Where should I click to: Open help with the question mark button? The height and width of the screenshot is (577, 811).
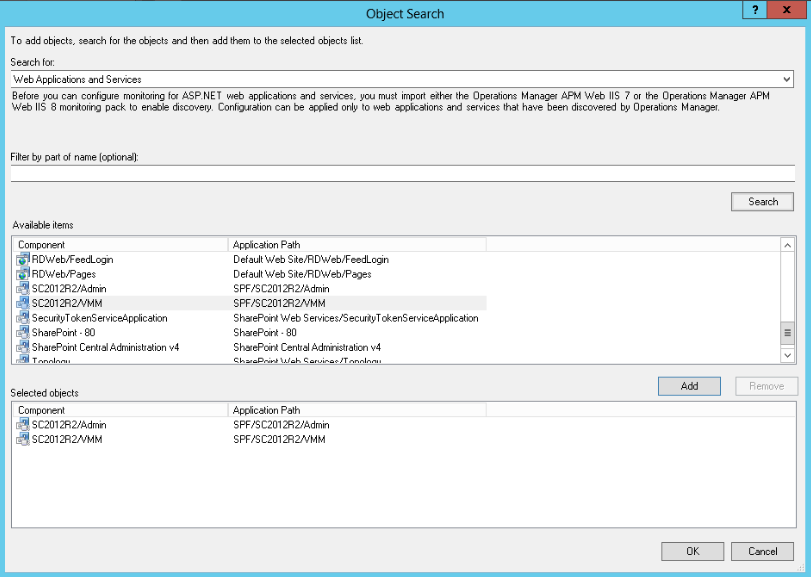tap(755, 9)
